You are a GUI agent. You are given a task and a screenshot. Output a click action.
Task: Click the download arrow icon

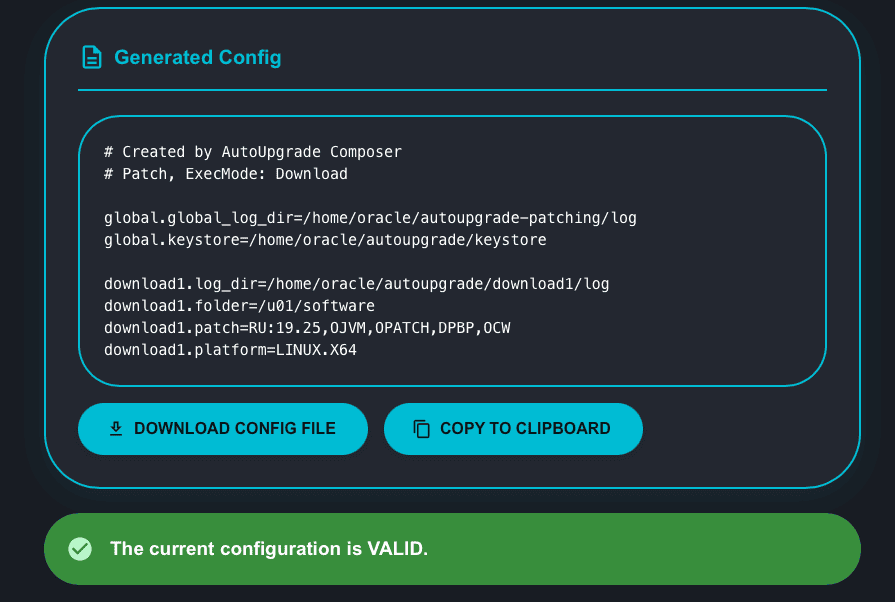[116, 429]
